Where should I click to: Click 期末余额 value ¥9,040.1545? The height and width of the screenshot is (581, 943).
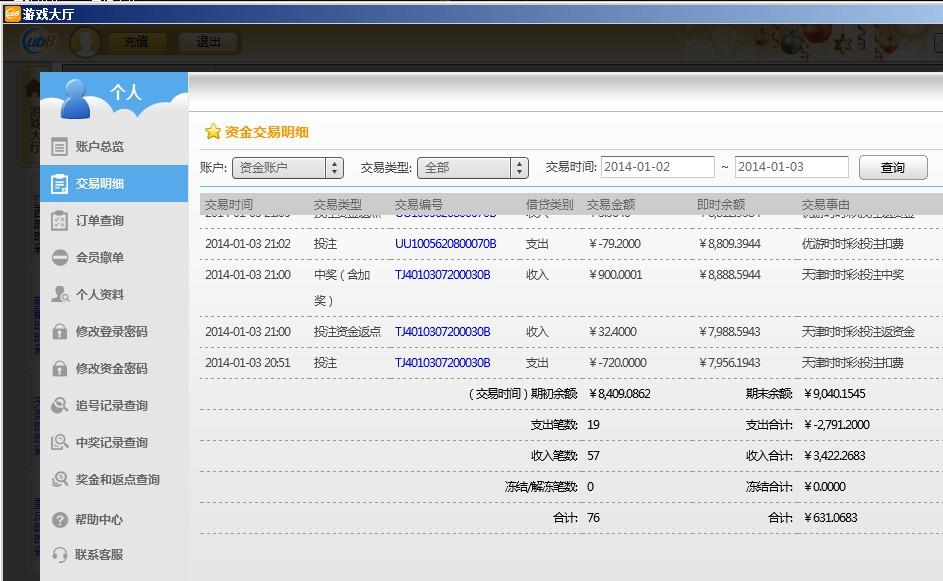tap(835, 393)
